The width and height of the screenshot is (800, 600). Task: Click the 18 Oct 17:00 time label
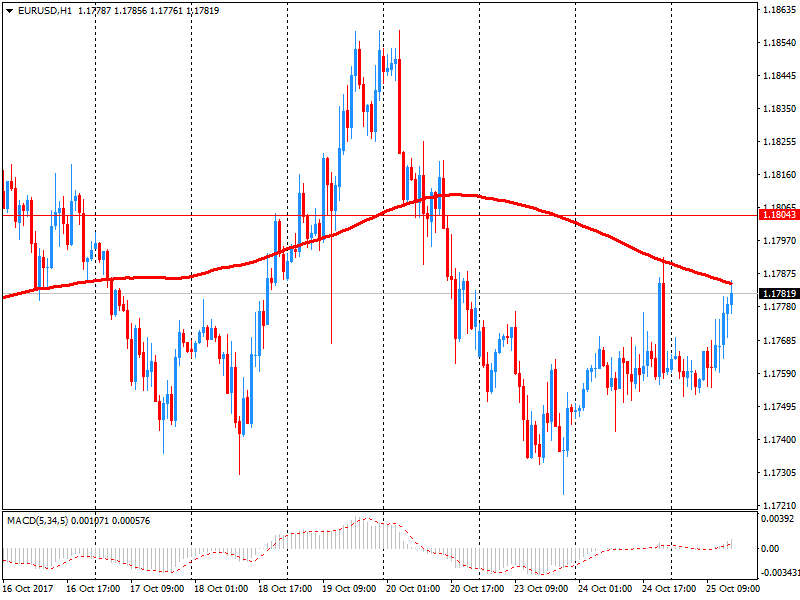point(285,588)
